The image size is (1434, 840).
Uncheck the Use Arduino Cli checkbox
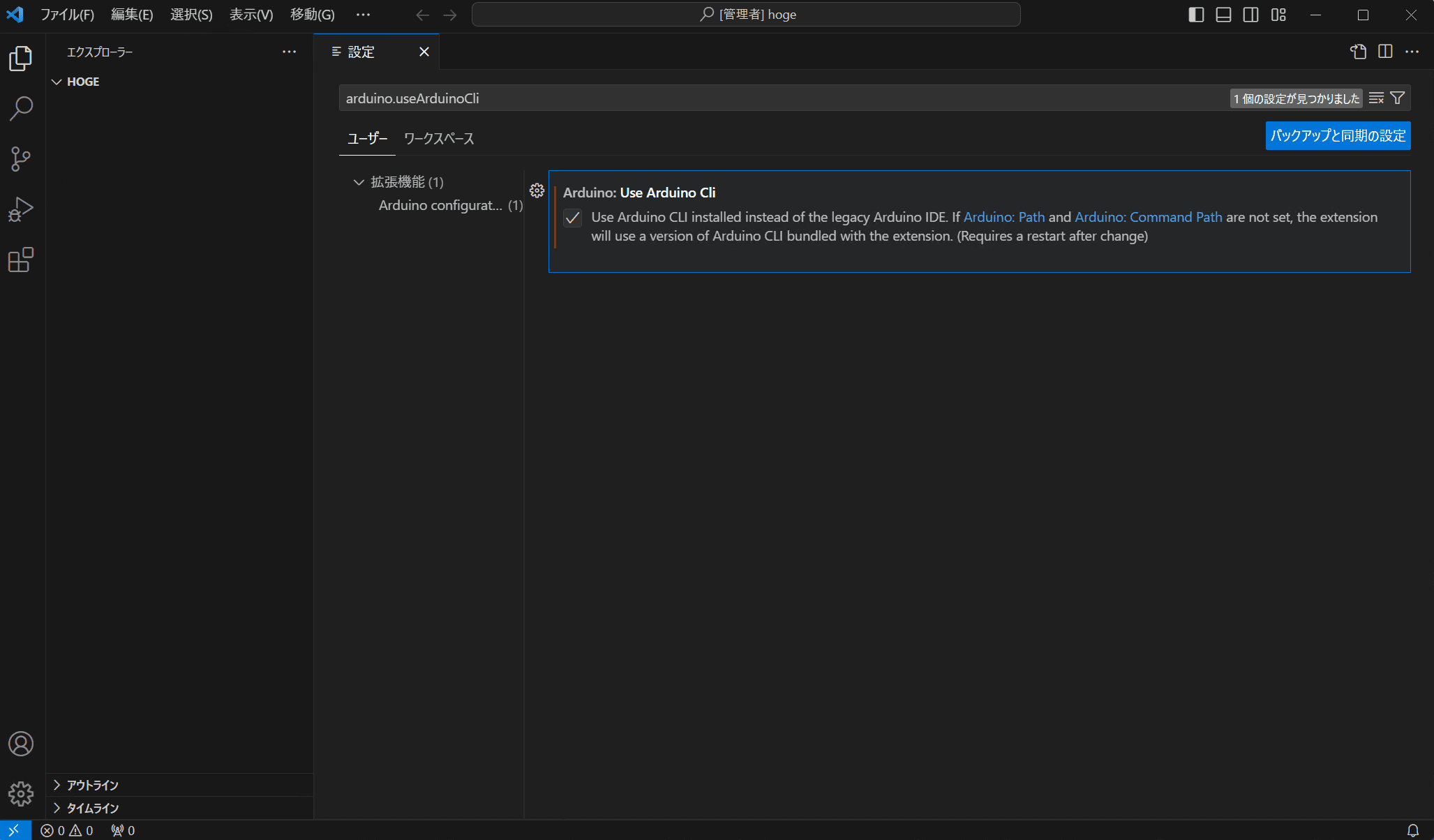pos(573,218)
